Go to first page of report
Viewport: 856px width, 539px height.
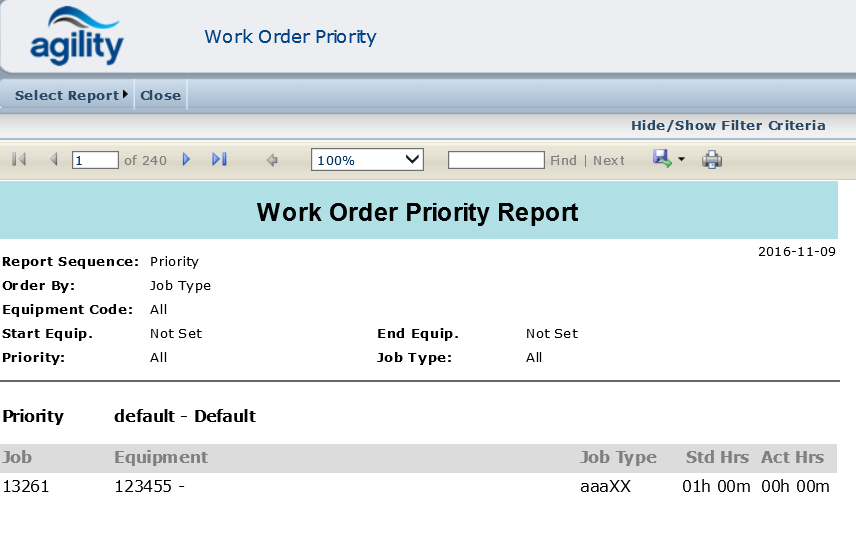coord(18,160)
